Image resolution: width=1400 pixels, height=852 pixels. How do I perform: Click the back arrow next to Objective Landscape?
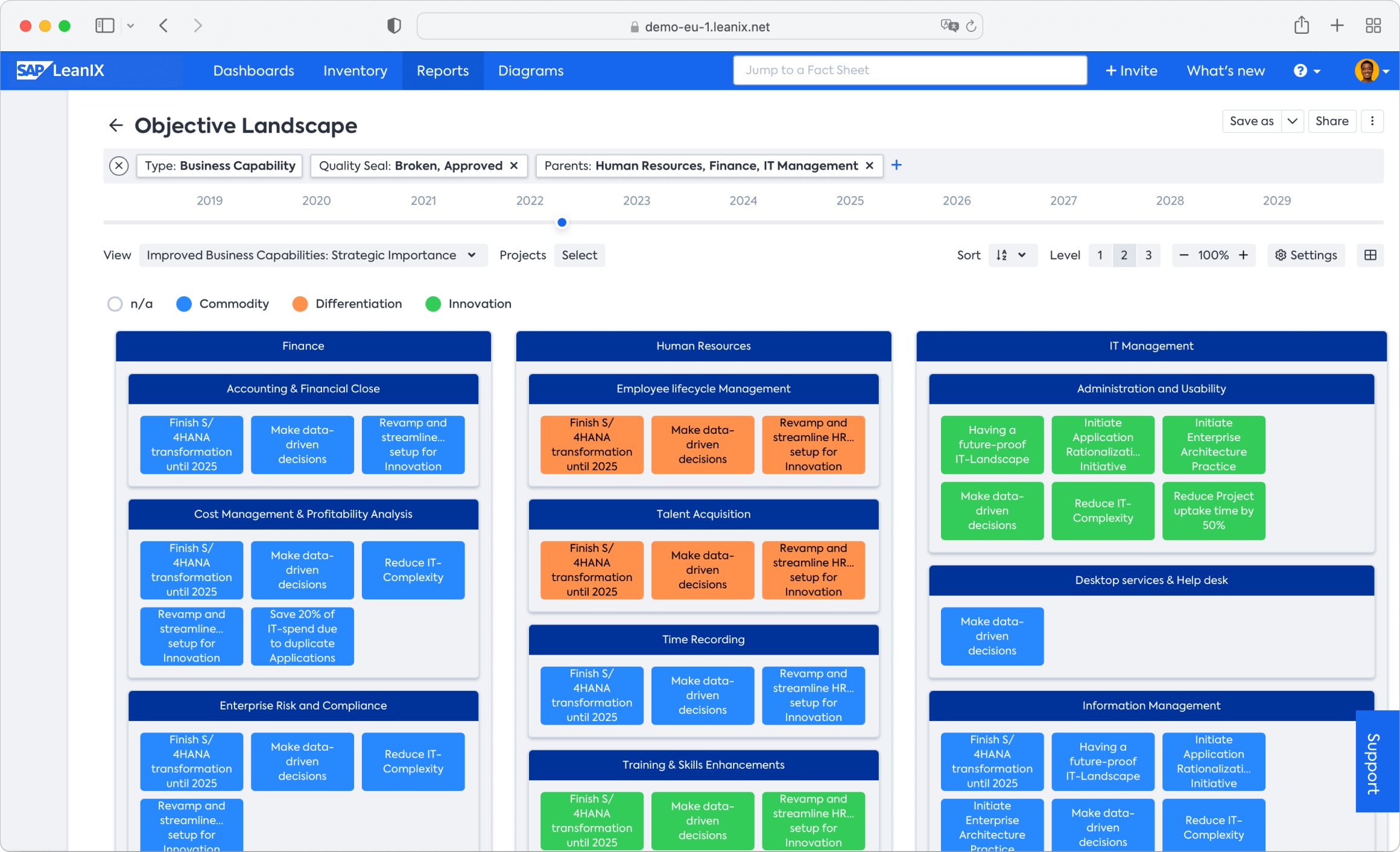coord(116,125)
